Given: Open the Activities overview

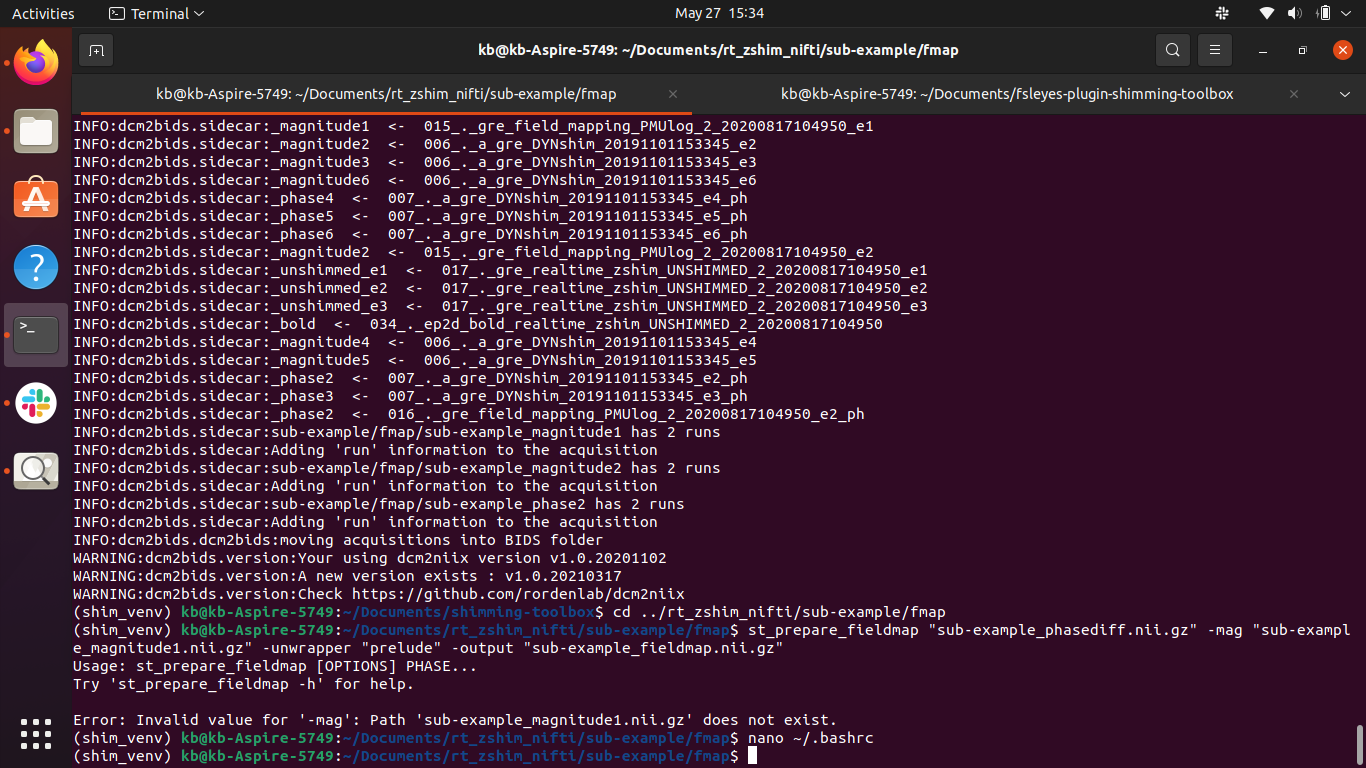Looking at the screenshot, I should 43,13.
